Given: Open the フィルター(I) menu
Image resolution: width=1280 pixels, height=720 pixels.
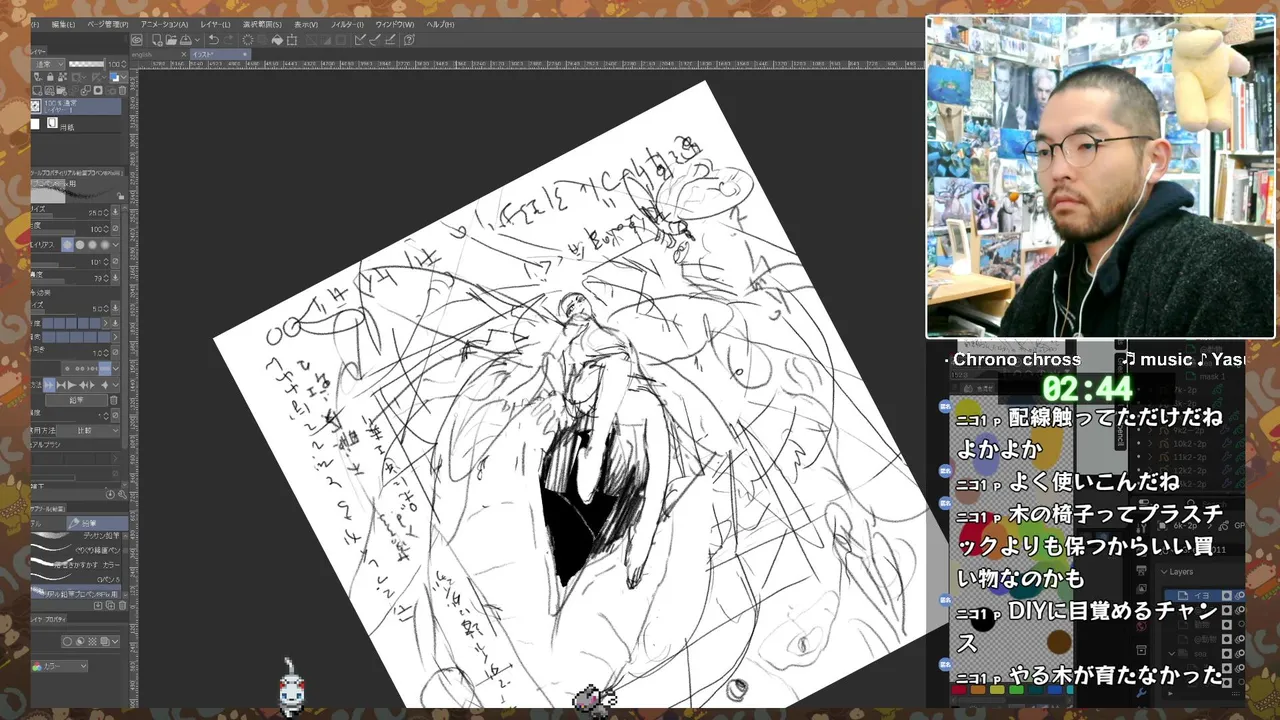Looking at the screenshot, I should pyautogui.click(x=347, y=25).
